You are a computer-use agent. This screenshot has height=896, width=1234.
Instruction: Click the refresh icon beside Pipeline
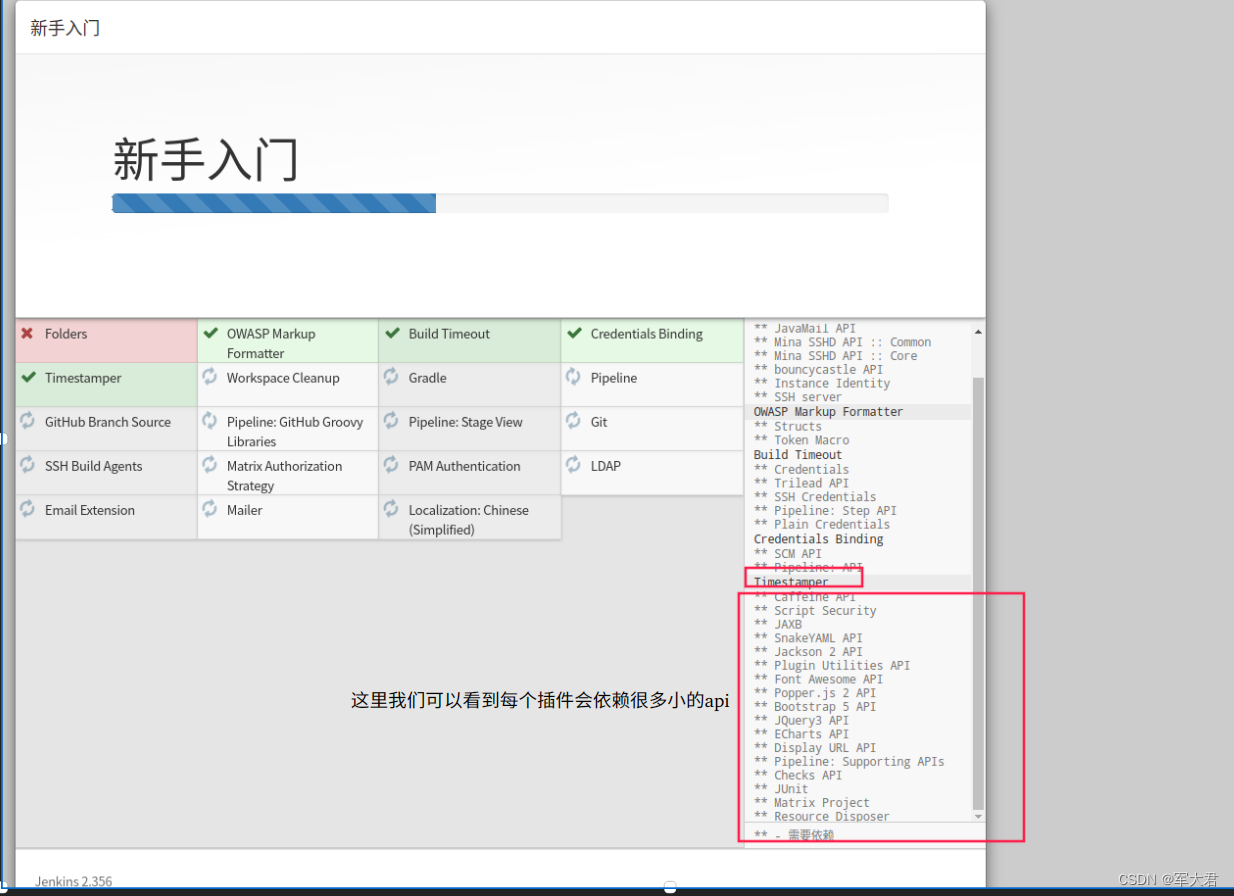(x=573, y=376)
